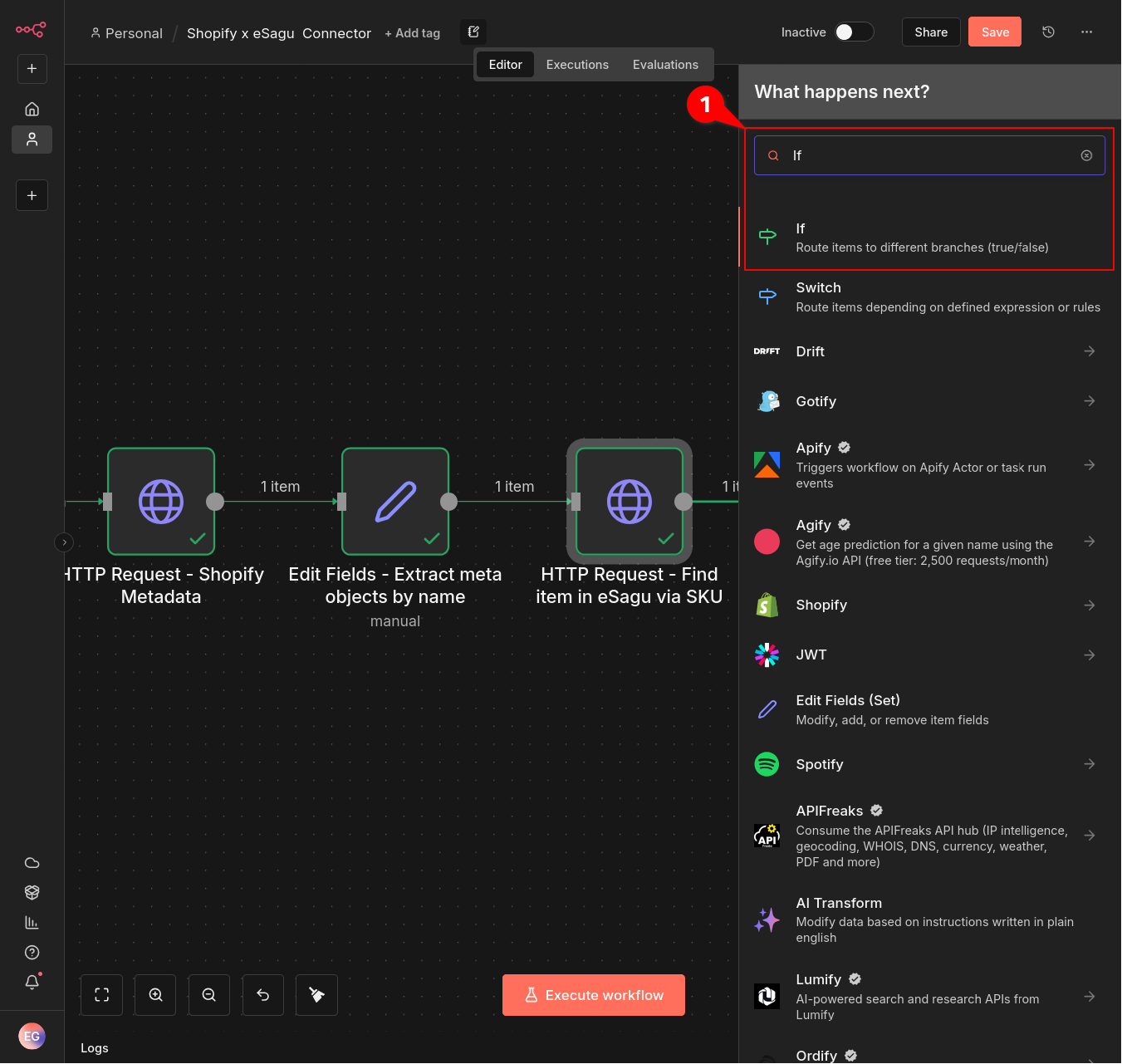Viewport: 1122px width, 1064px height.
Task: Click the undo arrow canvas control
Action: pyautogui.click(x=263, y=995)
